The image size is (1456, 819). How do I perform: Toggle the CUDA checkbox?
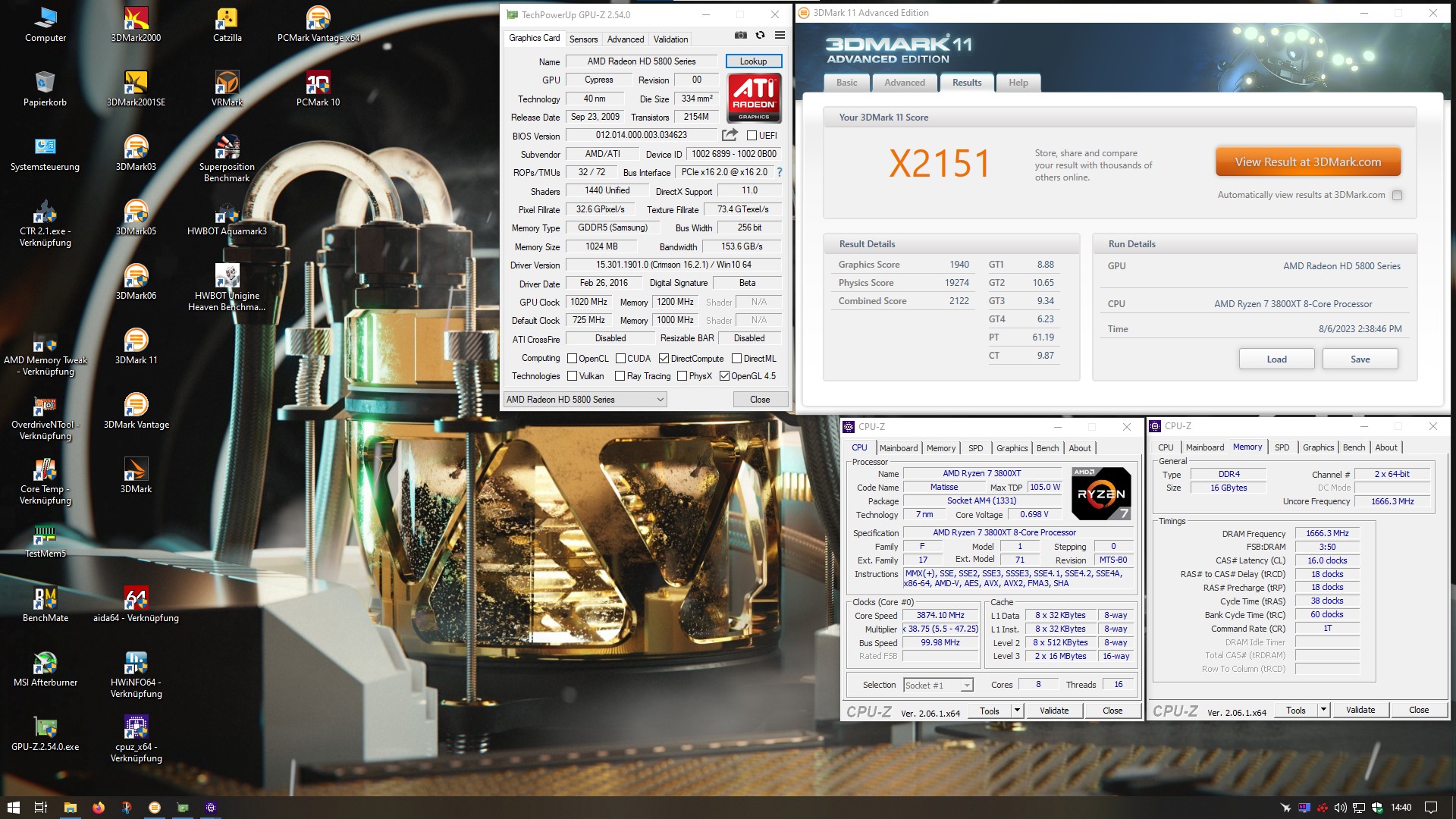coord(620,359)
